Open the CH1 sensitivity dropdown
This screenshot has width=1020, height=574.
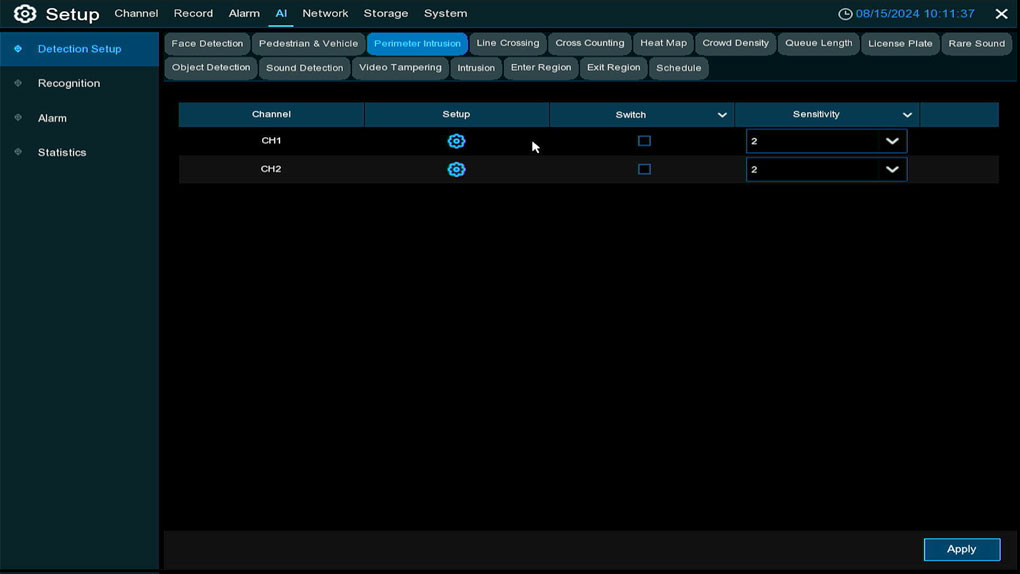tap(826, 141)
